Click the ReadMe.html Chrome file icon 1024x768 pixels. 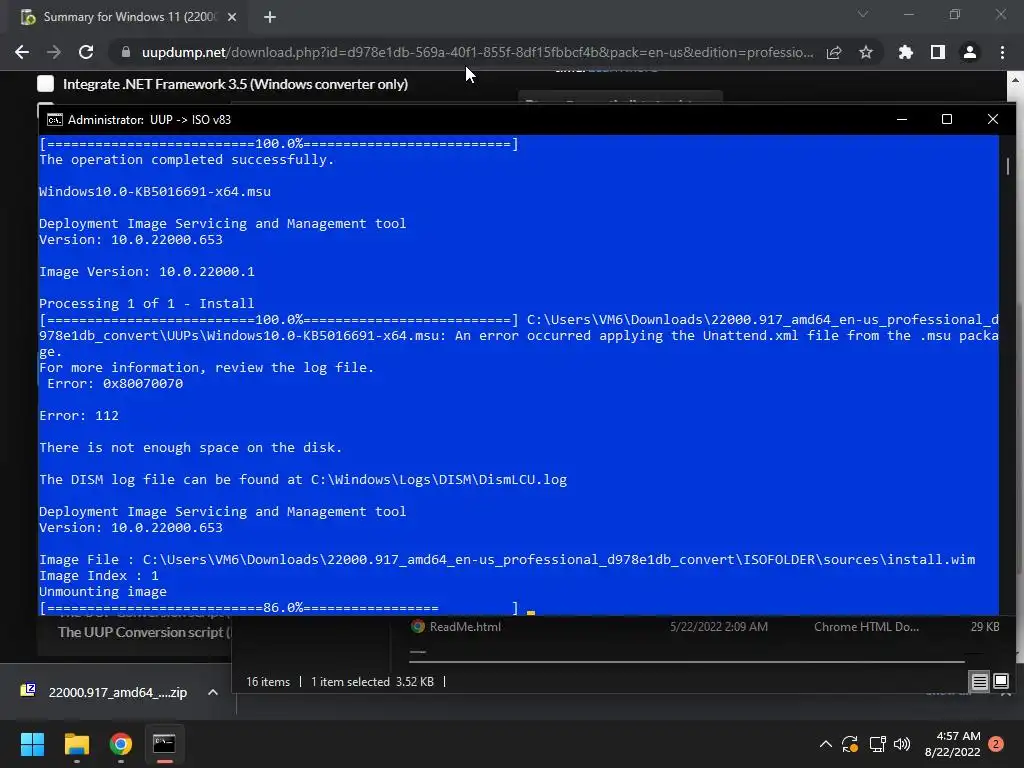417,627
